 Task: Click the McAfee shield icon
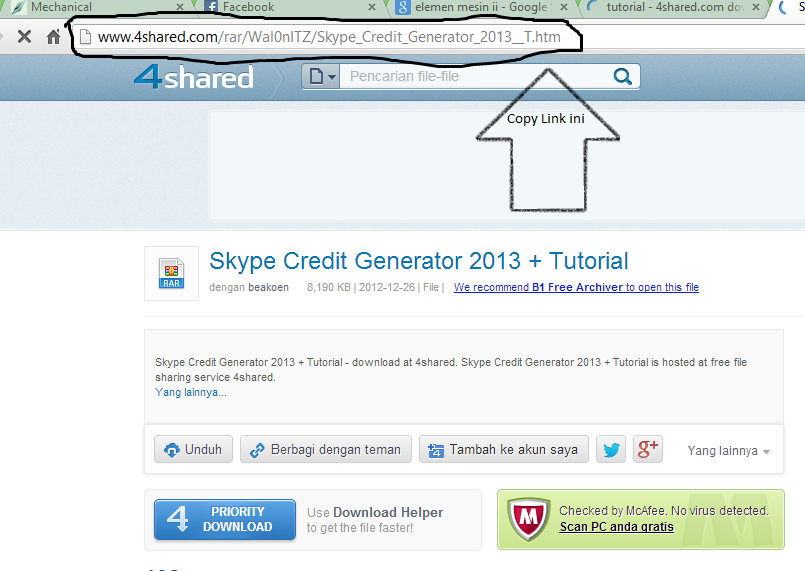[x=528, y=519]
